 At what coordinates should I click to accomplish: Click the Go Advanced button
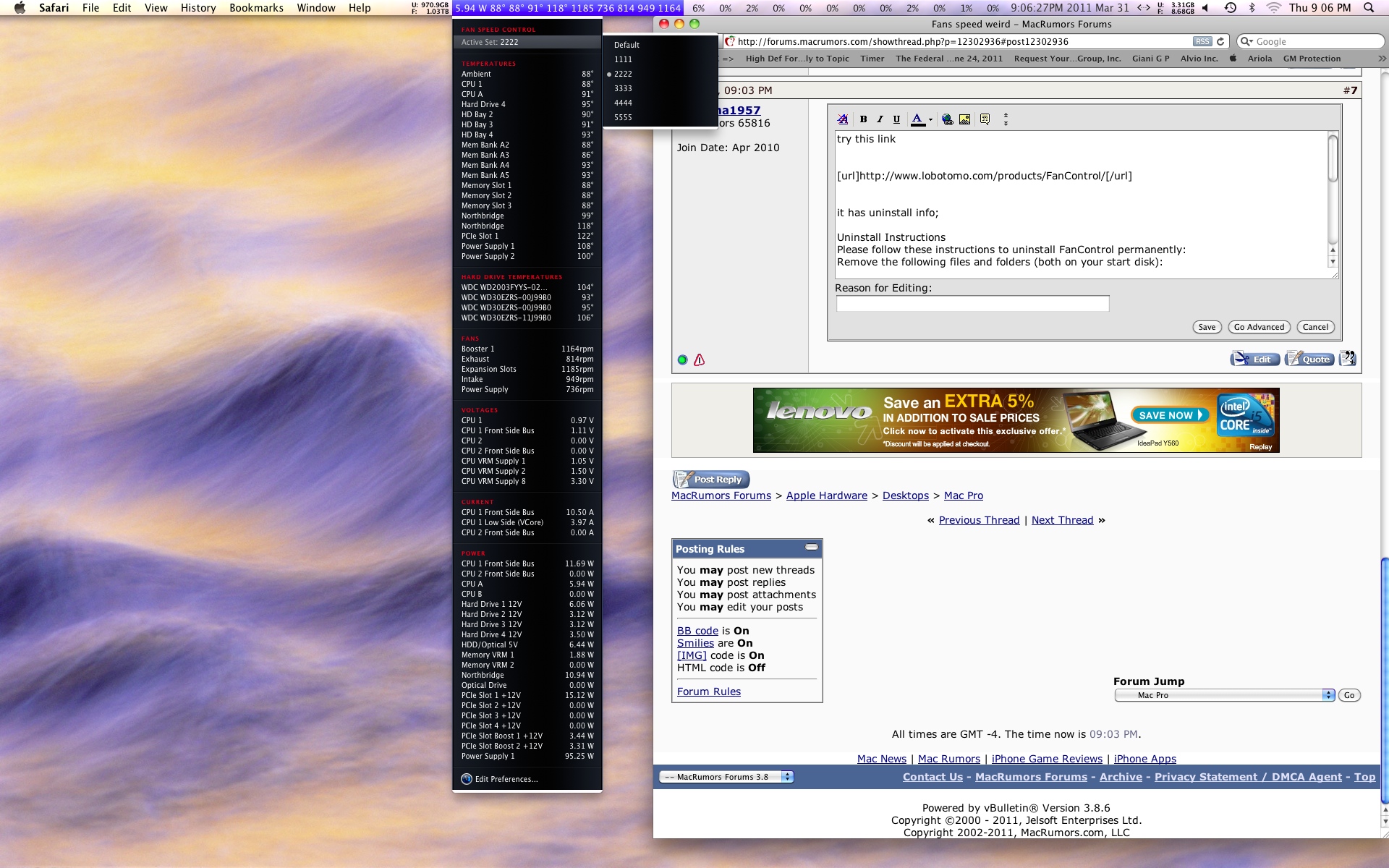coord(1259,327)
